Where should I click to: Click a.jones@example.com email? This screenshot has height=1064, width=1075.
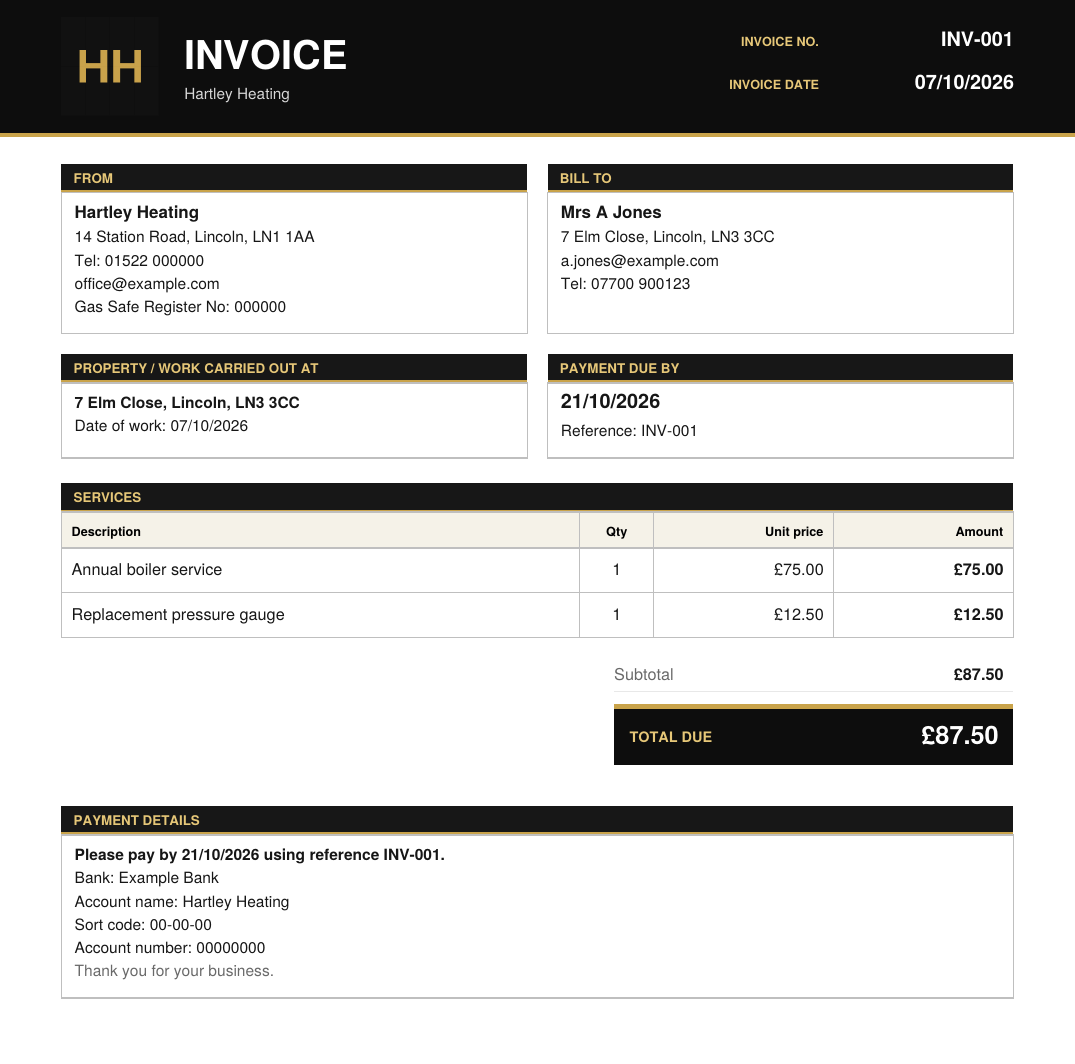(640, 261)
